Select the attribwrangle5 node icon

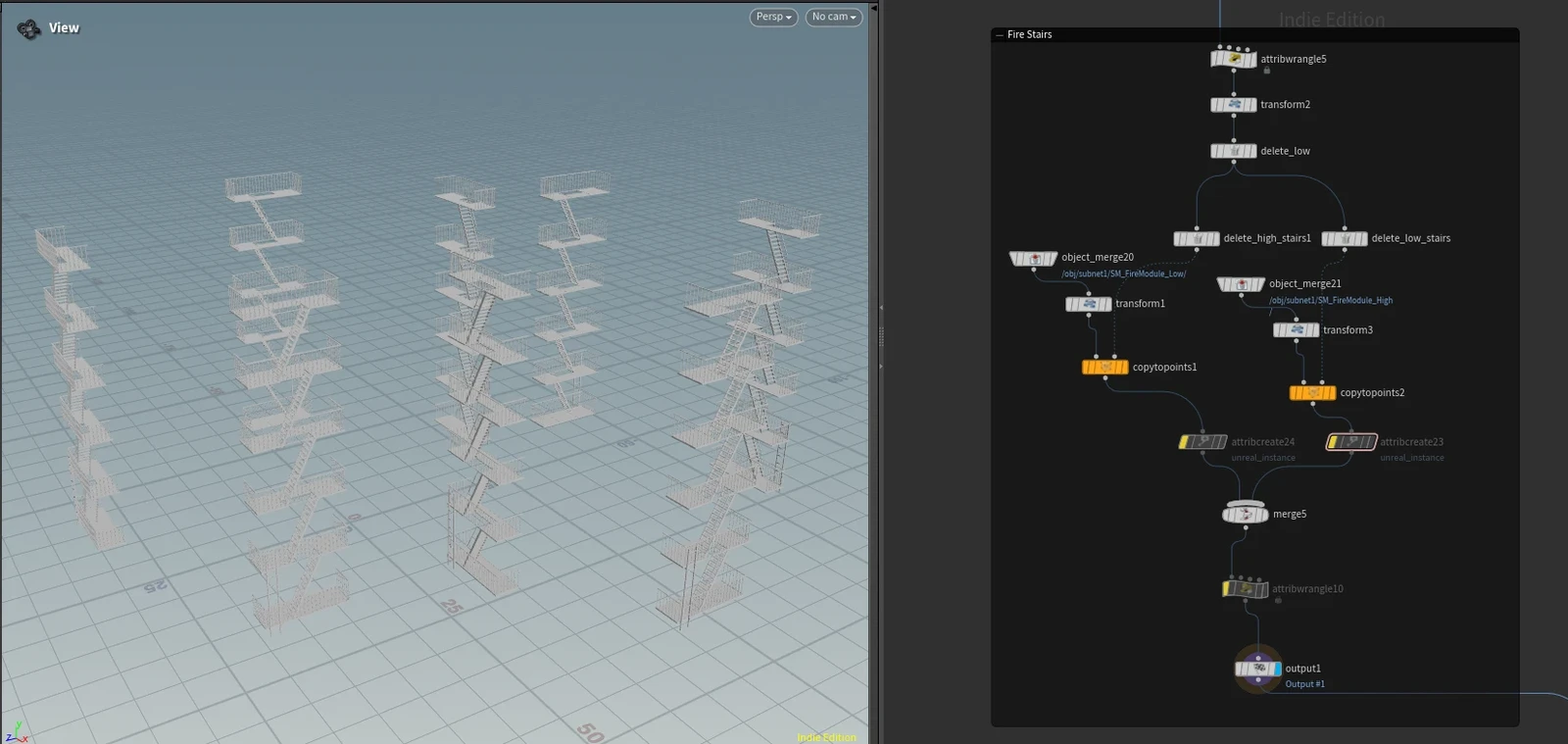[1234, 59]
